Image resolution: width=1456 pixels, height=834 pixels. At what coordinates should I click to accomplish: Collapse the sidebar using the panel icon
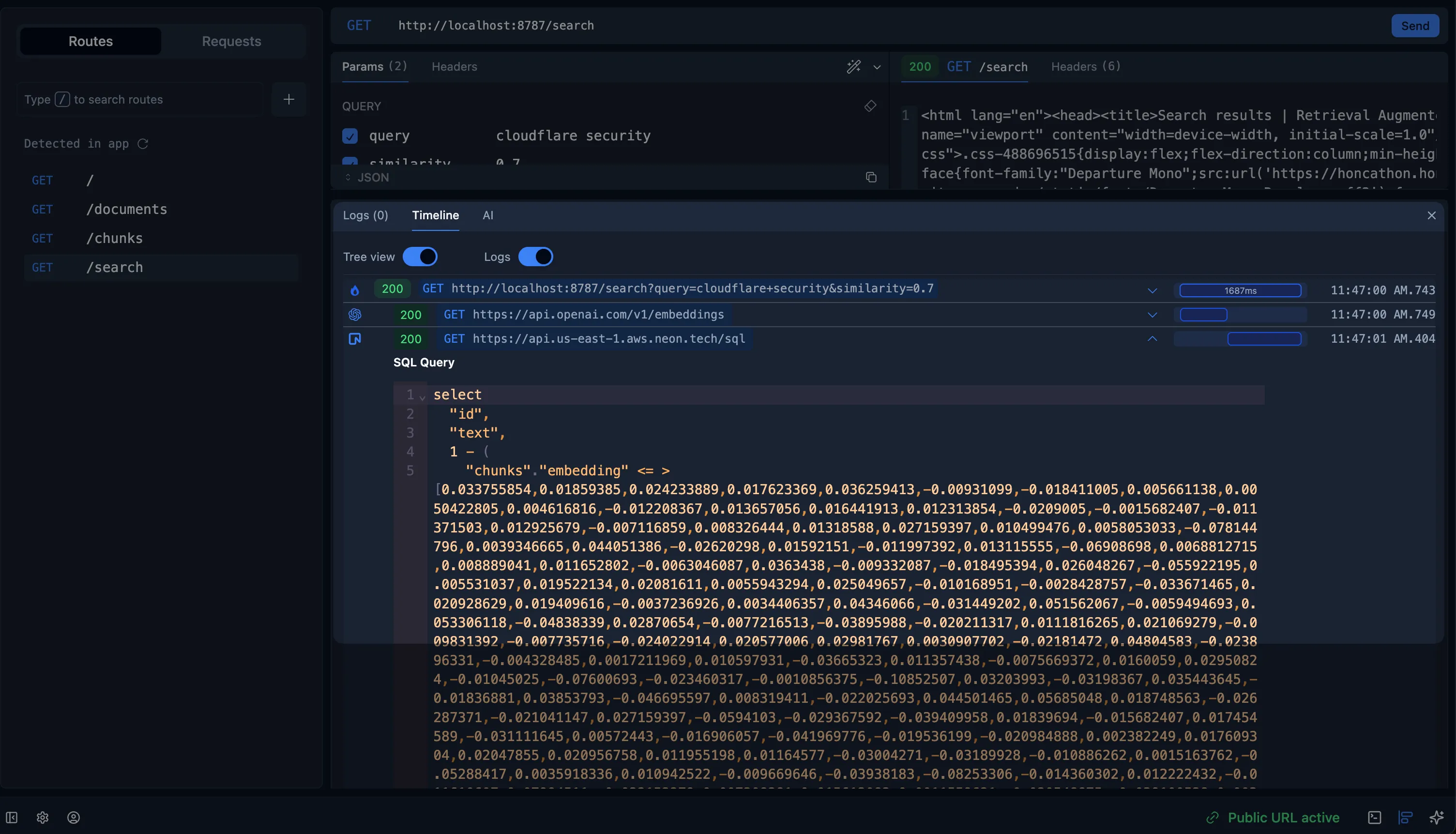point(12,818)
